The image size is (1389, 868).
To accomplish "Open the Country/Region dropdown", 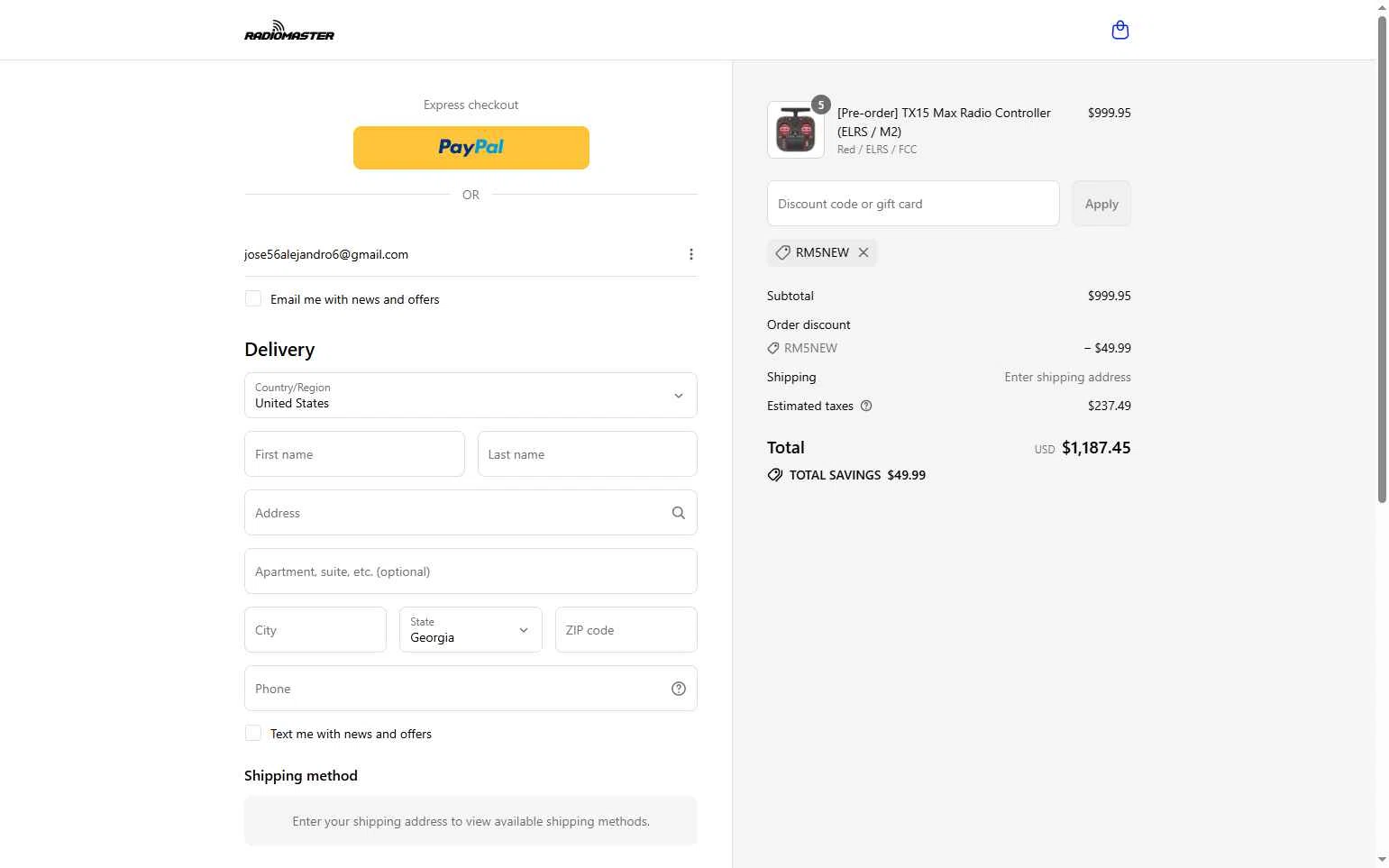I will pos(471,395).
